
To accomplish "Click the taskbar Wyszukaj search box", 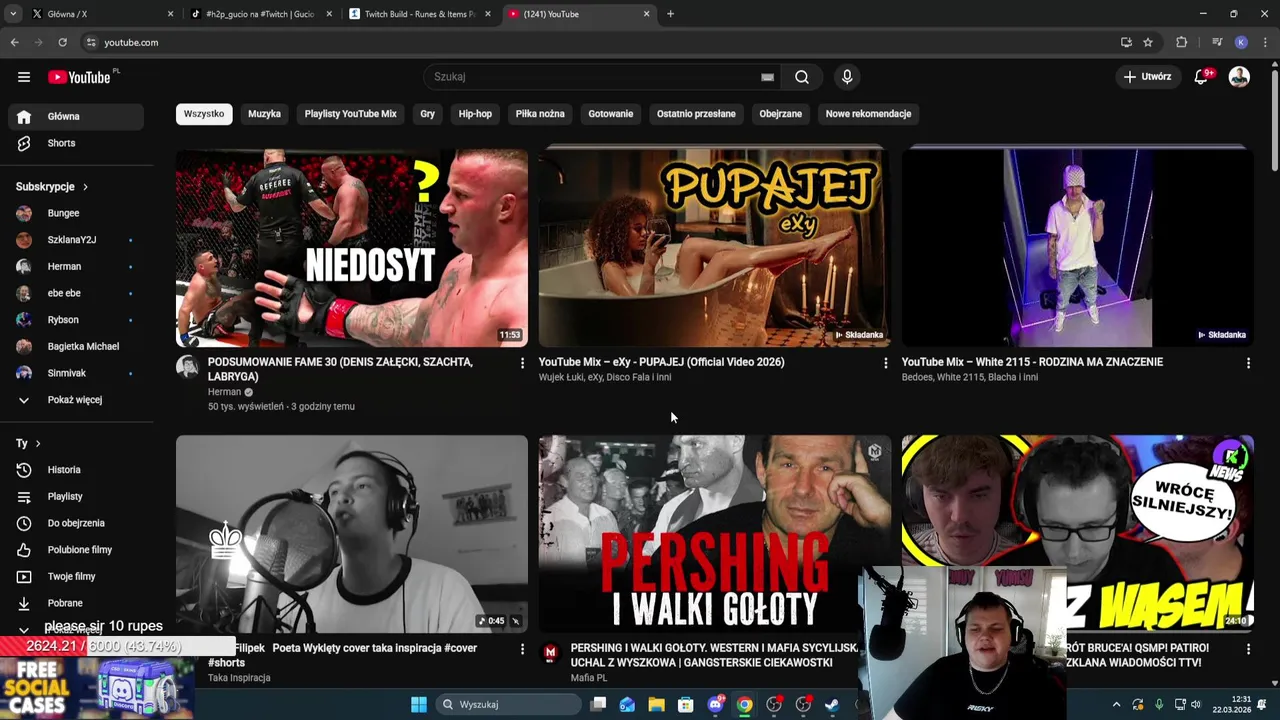I will 506,704.
